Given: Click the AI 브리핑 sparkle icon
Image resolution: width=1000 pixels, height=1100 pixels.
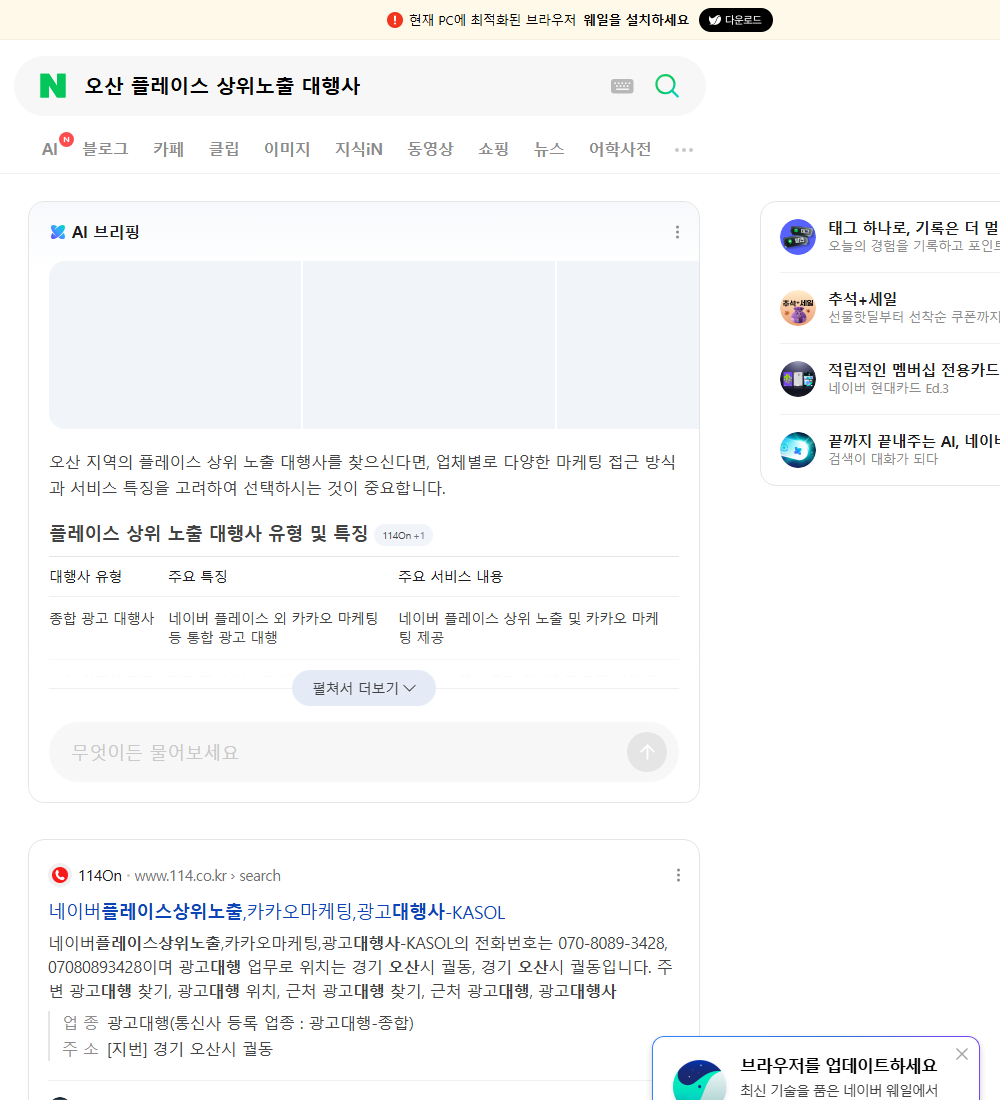Looking at the screenshot, I should coord(58,232).
